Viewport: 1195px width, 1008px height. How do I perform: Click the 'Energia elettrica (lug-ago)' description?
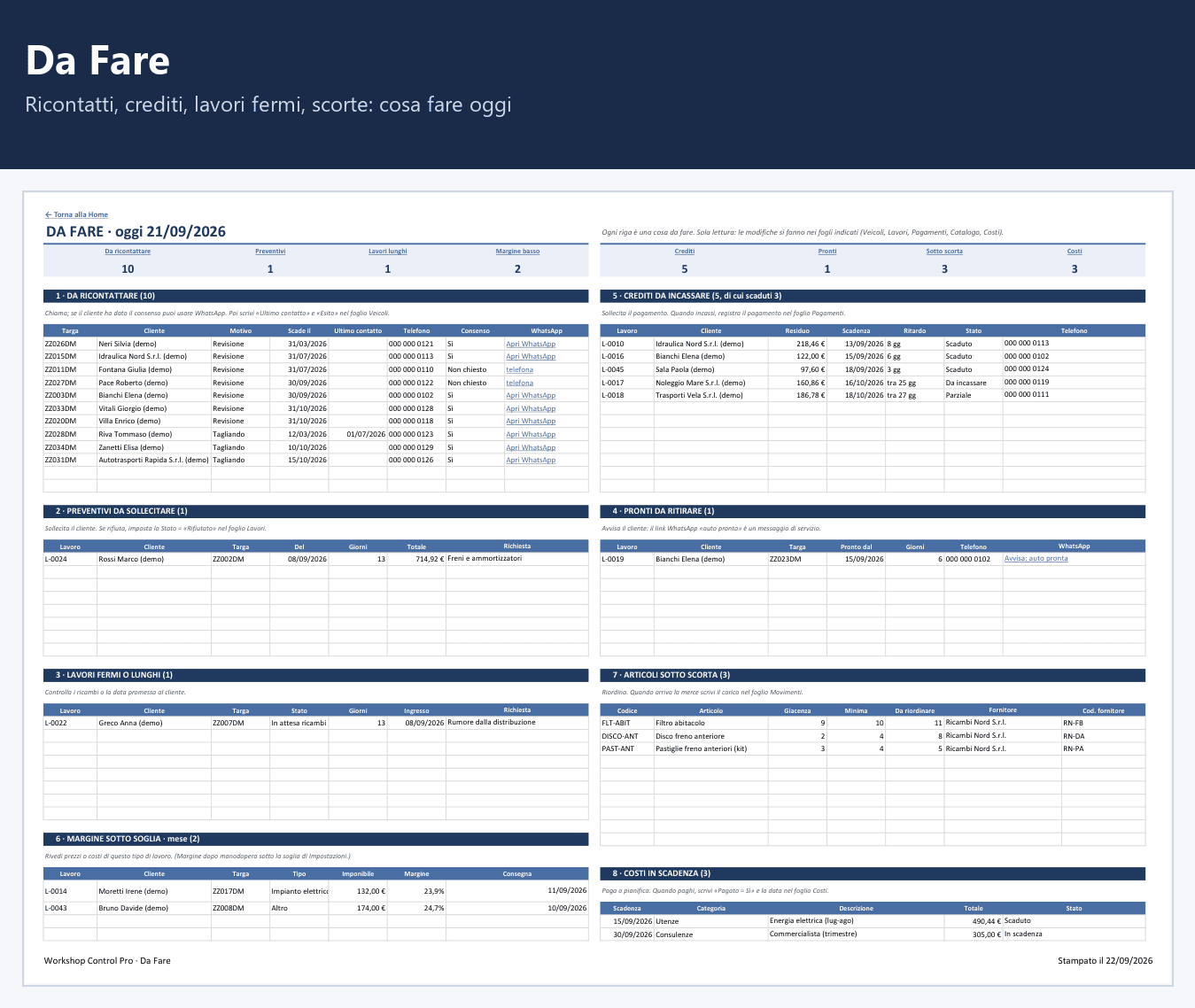click(x=856, y=921)
